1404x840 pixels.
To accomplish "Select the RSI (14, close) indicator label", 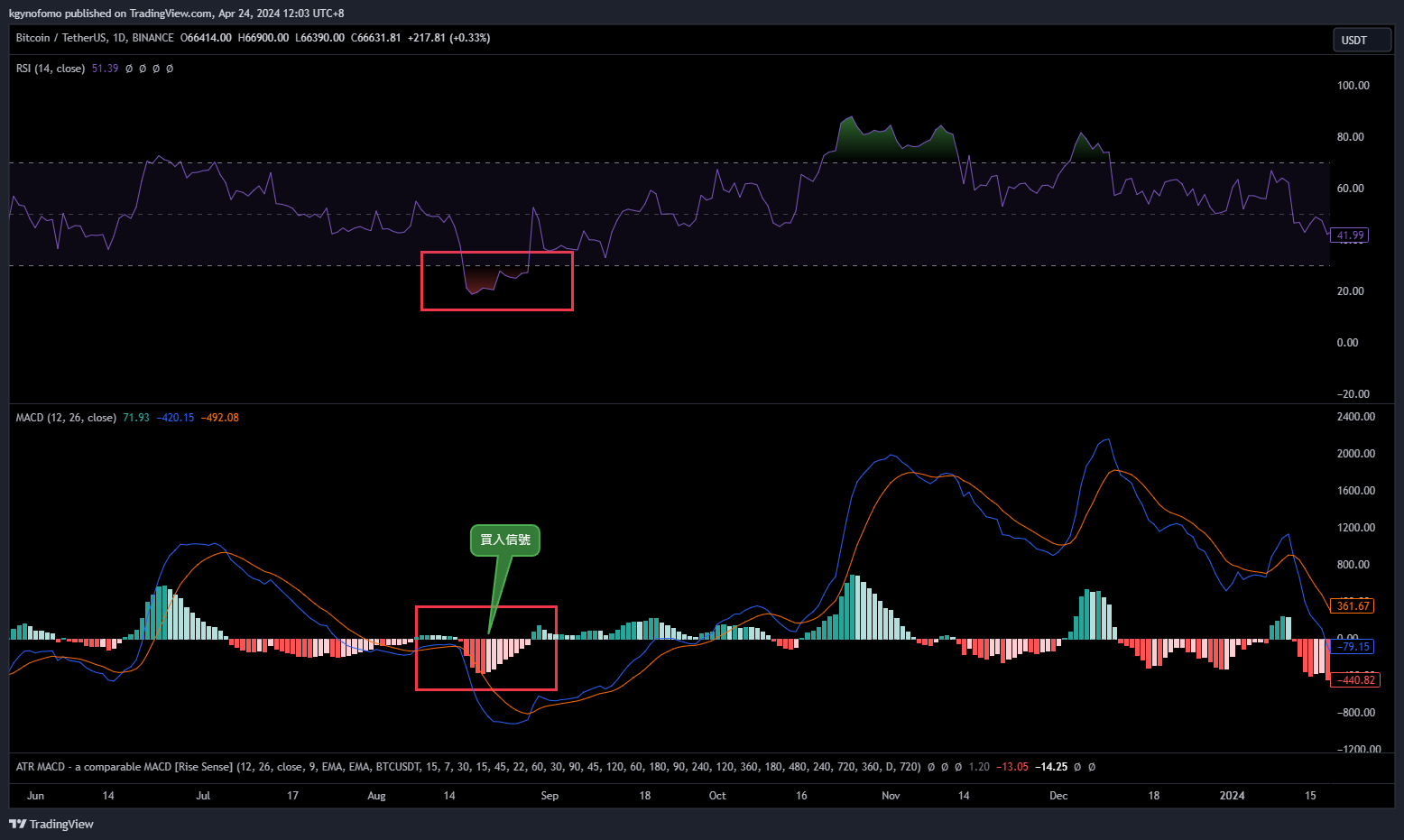I will (x=51, y=69).
